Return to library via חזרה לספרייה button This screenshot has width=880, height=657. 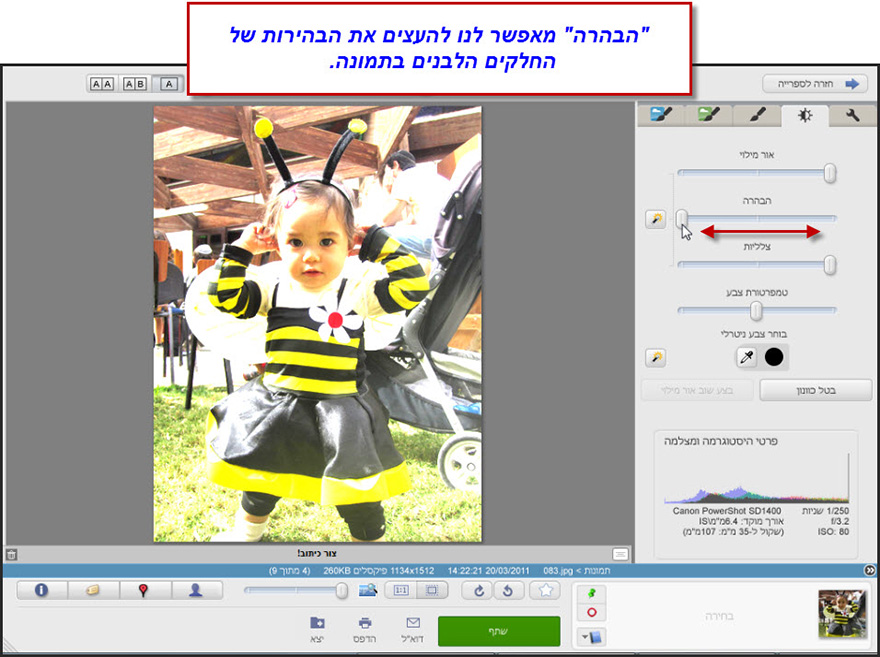point(816,83)
